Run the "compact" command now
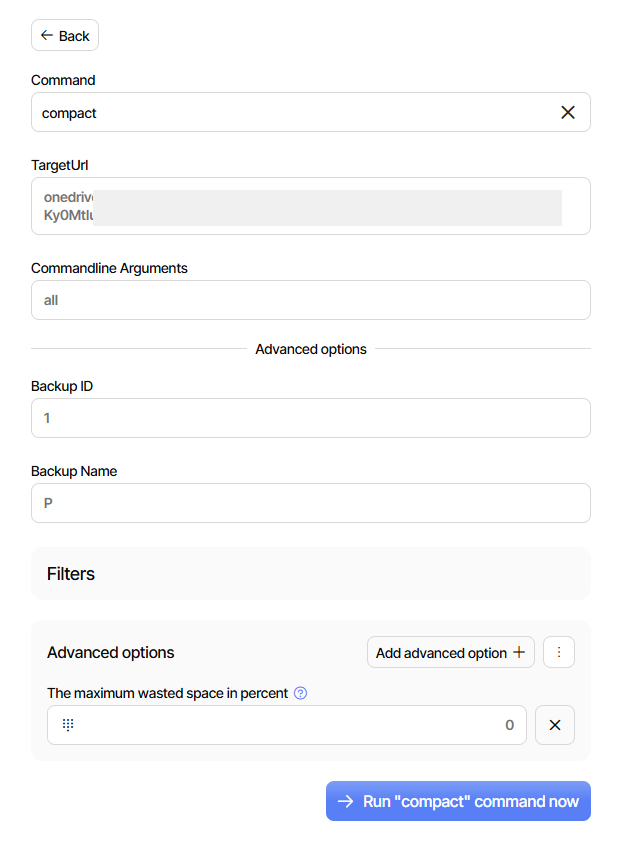This screenshot has height=842, width=635. (458, 801)
